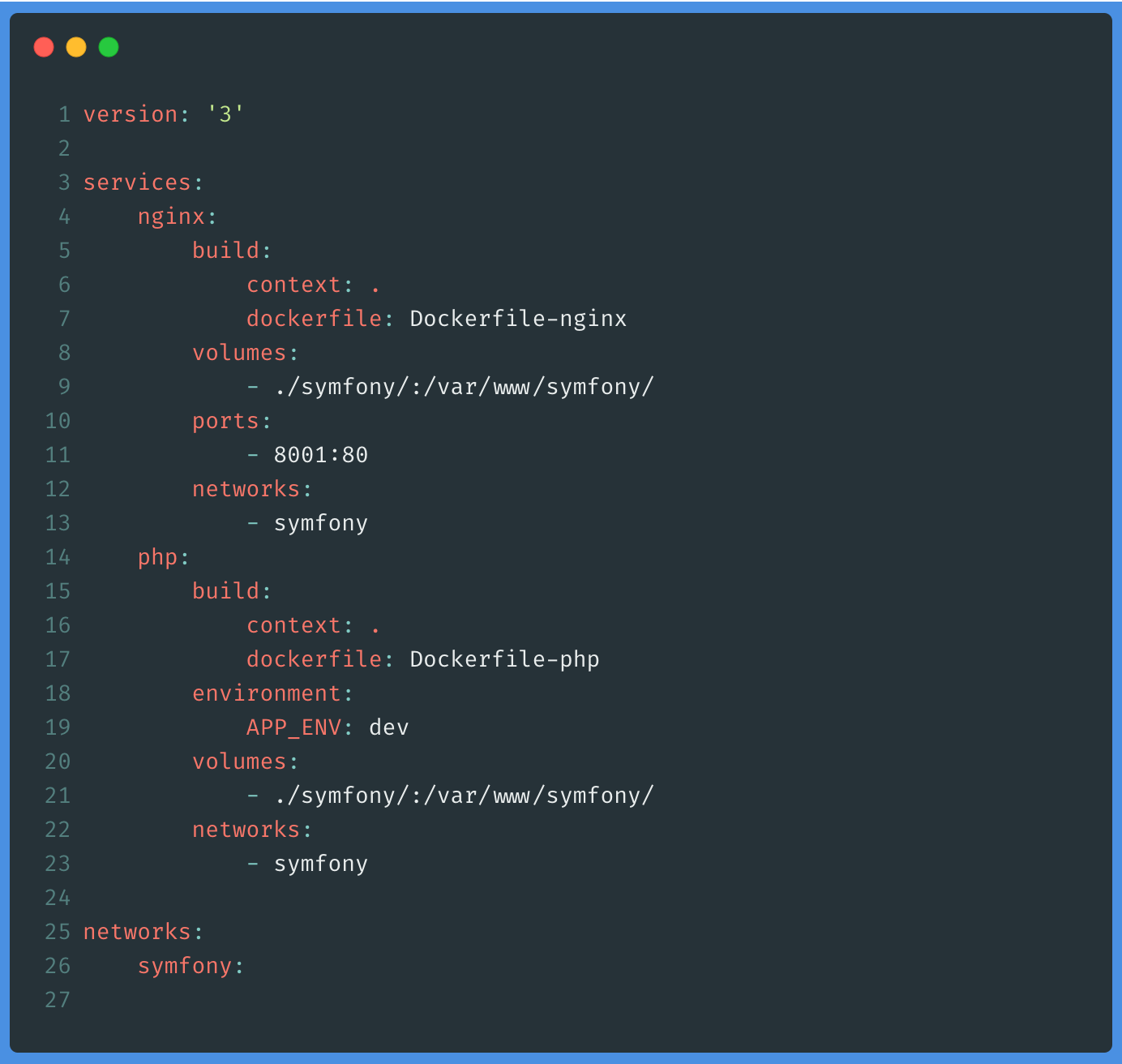
Task: Click line number 14 in the gutter
Action: [58, 557]
